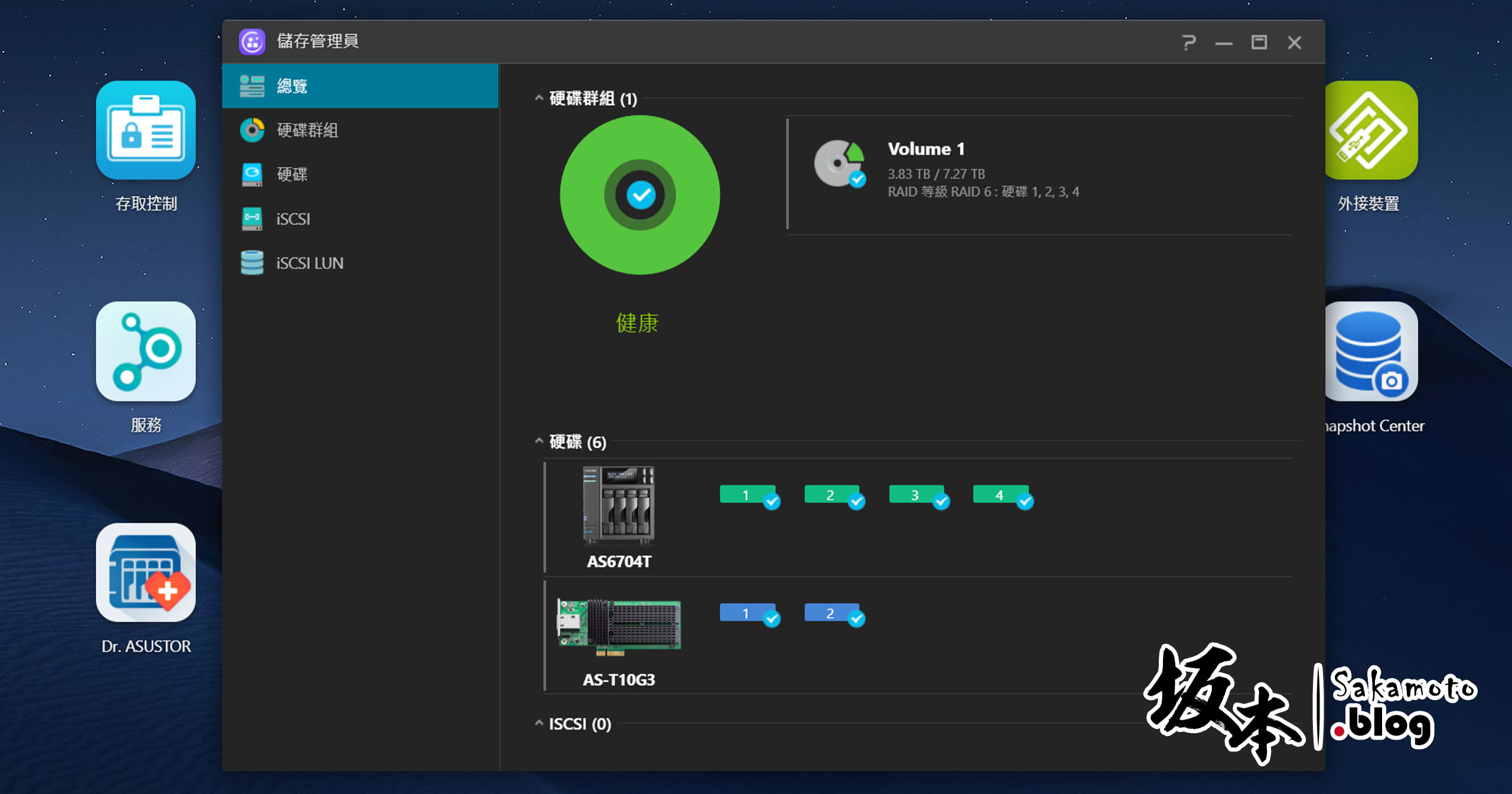This screenshot has height=794, width=1512.
Task: Open Snapshot Center desktop icon
Action: [x=1369, y=352]
